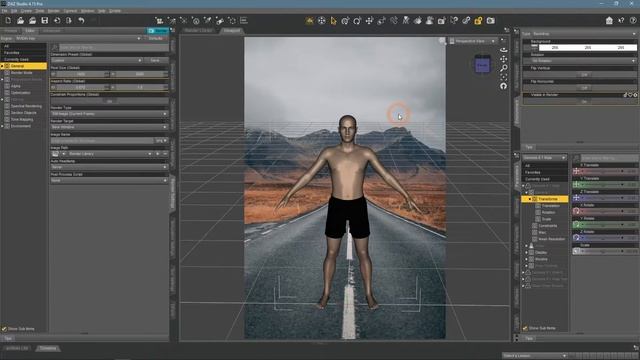Click the Defaults button in Render Settings
Image resolution: width=640 pixels, height=360 pixels.
156,38
